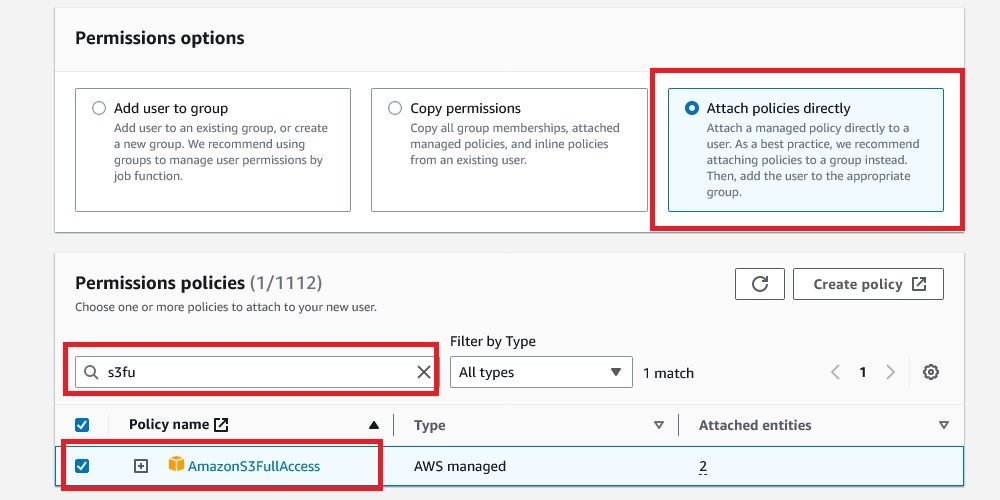This screenshot has width=1000, height=500.
Task: Select the Copy permissions radio option
Action: (394, 108)
